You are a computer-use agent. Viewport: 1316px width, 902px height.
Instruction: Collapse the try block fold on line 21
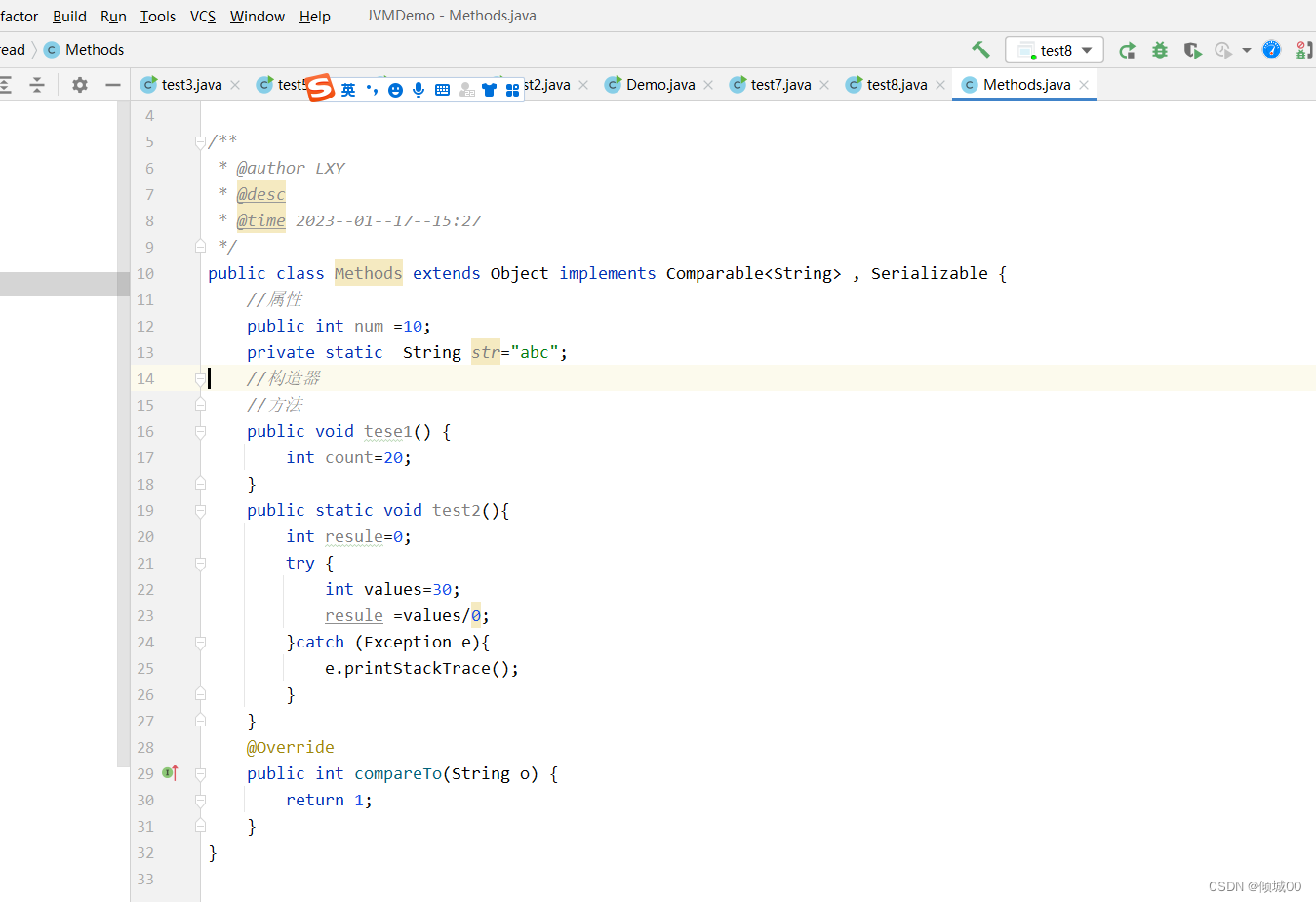[x=200, y=563]
